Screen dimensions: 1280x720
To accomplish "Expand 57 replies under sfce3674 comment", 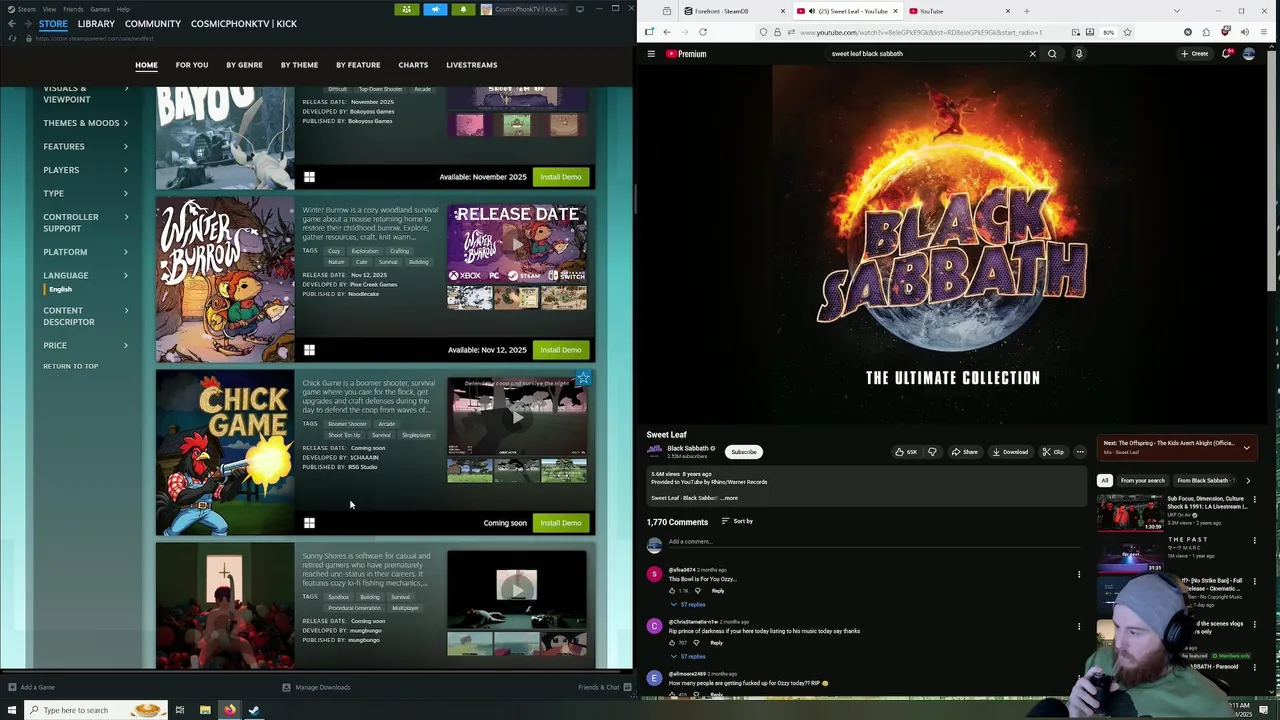I will (x=689, y=604).
